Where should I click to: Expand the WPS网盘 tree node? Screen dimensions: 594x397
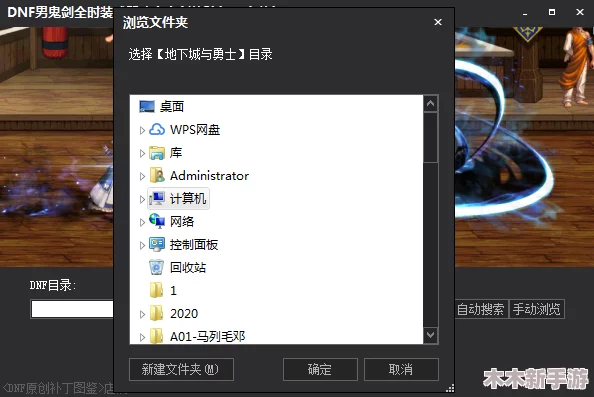click(x=142, y=130)
